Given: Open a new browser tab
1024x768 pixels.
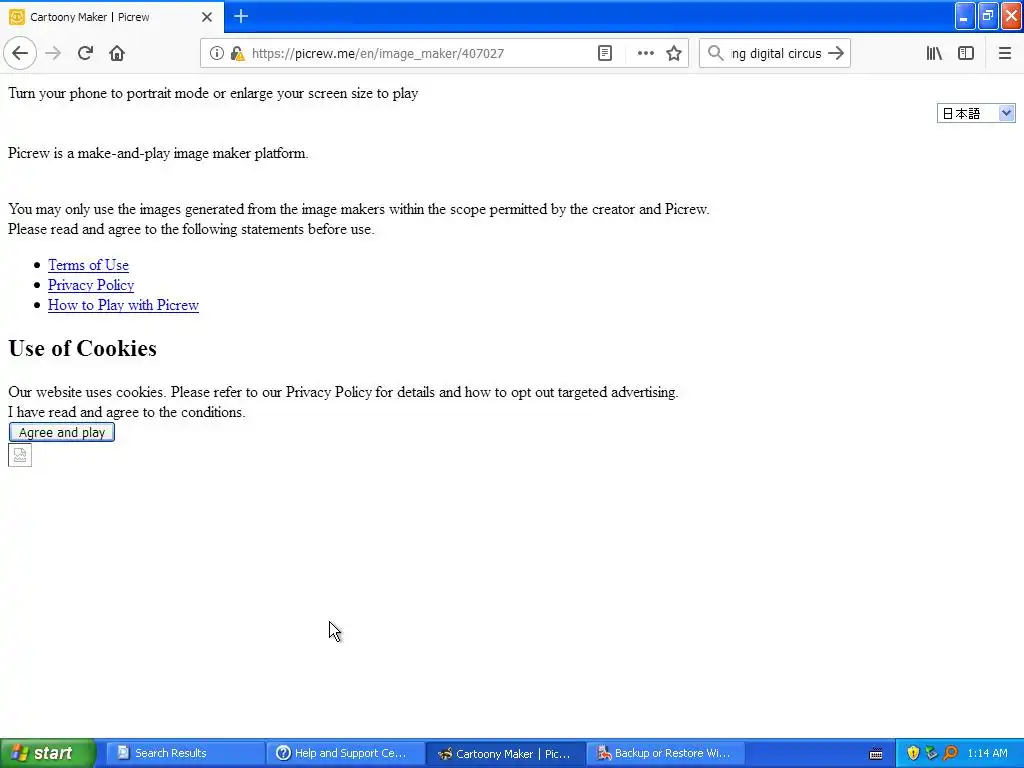Looking at the screenshot, I should (241, 16).
